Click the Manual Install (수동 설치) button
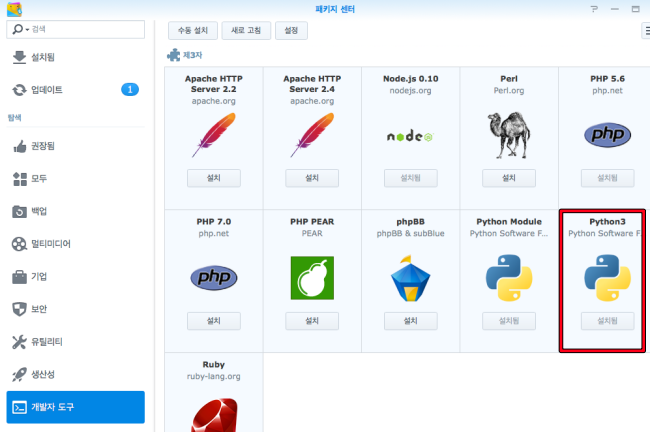The image size is (650, 432). [193, 31]
